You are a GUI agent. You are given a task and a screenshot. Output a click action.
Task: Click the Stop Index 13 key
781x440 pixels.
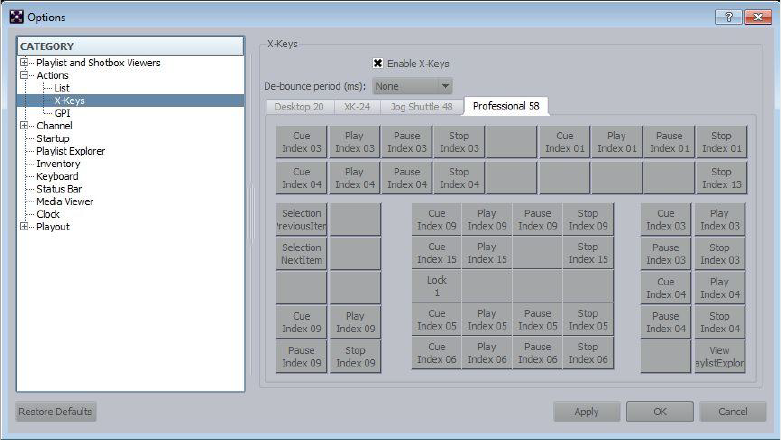point(721,178)
